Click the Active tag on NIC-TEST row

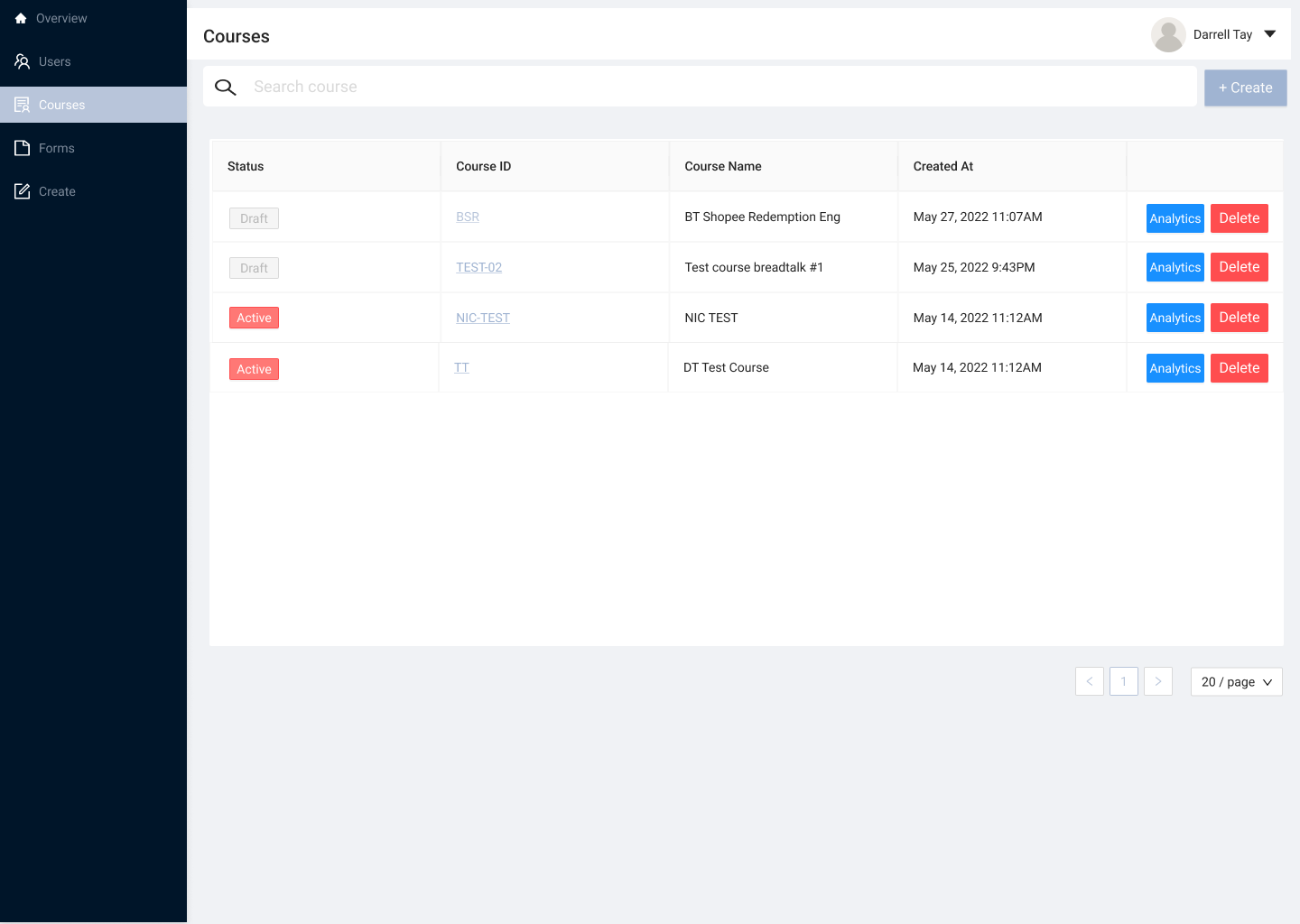[254, 318]
